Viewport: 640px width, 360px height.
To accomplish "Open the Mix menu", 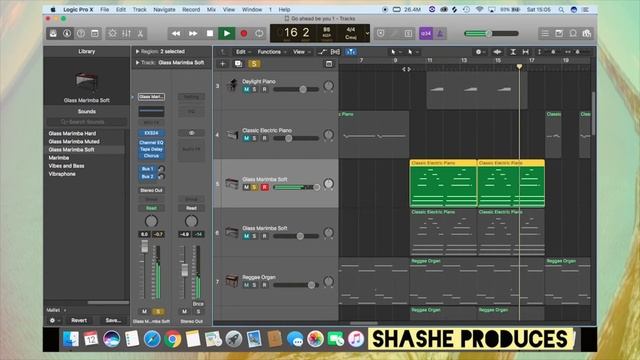I will point(211,9).
